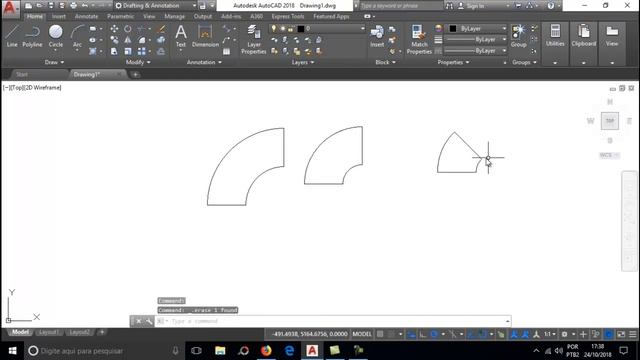Open the AutoCAD application menu button

10,8
